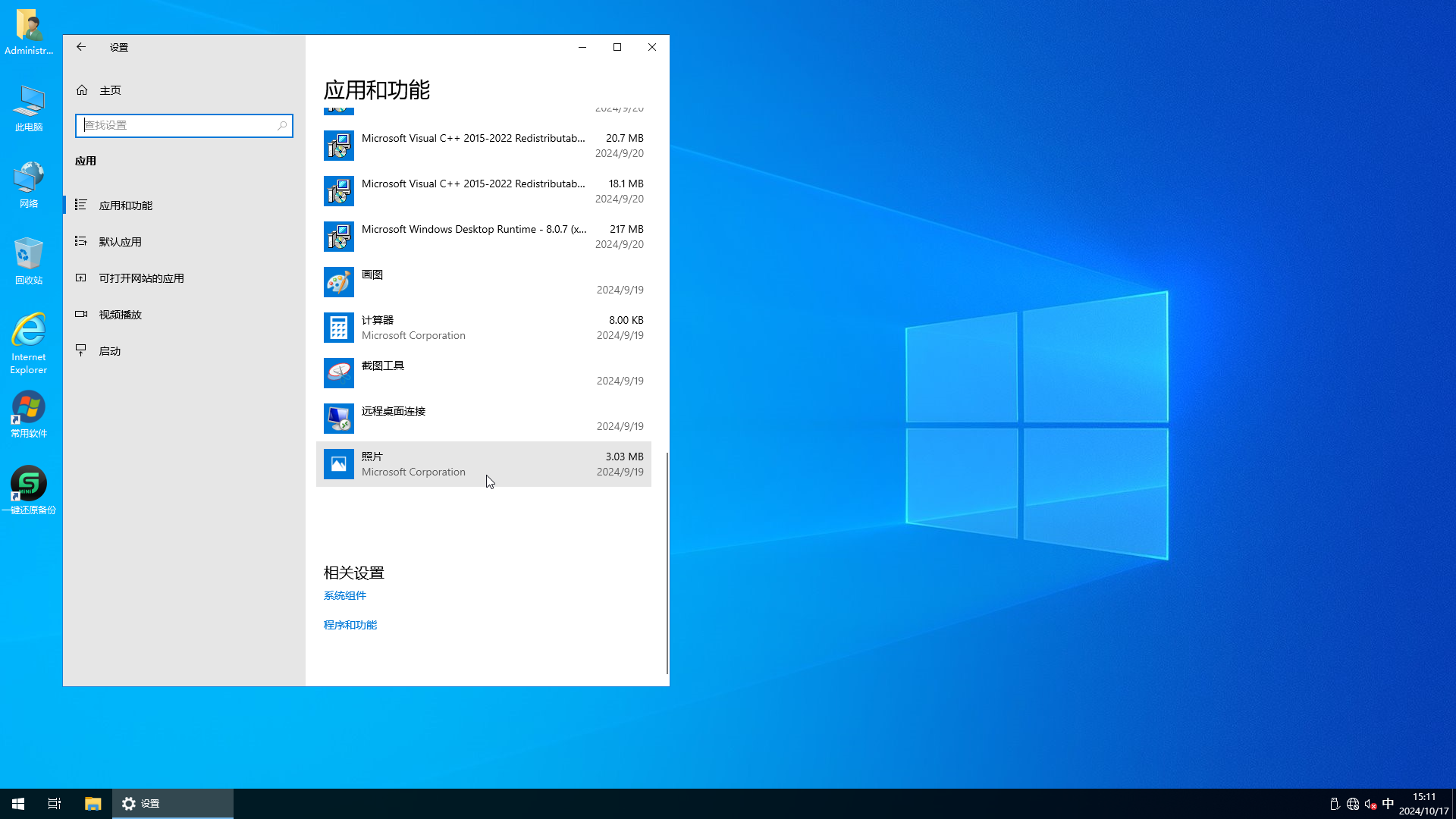Select 应用和功能 in the sidebar
The height and width of the screenshot is (819, 1456).
184,206
